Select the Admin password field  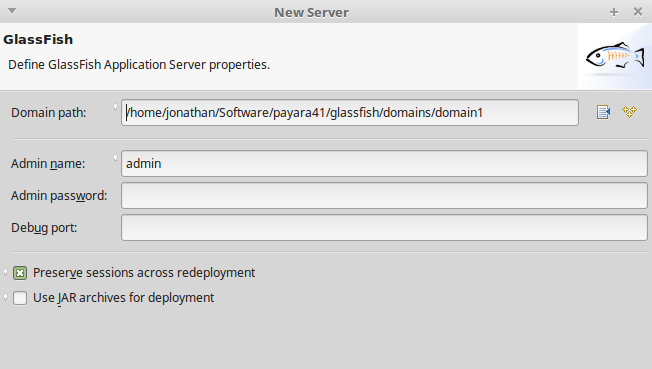(x=384, y=196)
